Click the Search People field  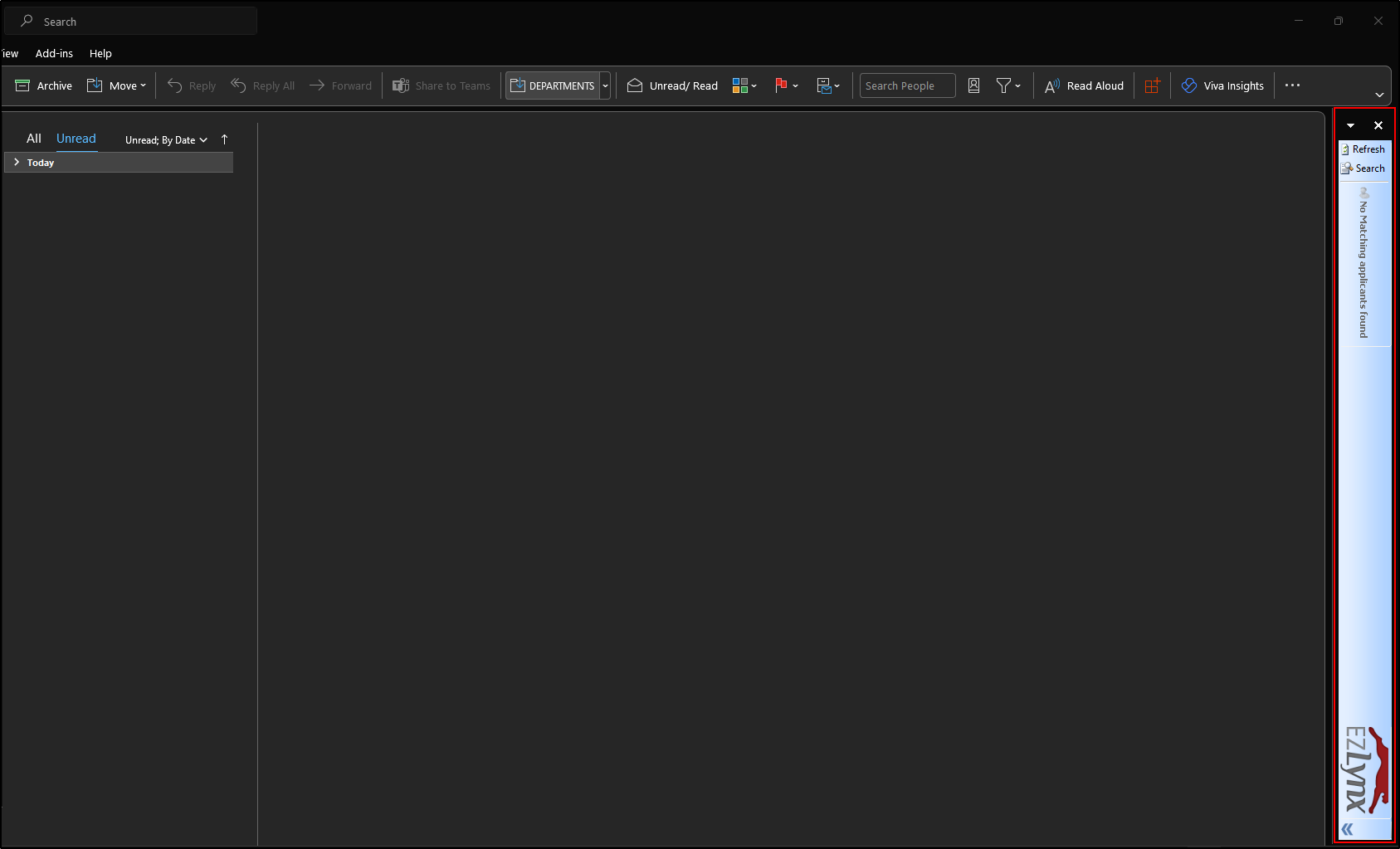click(x=907, y=85)
